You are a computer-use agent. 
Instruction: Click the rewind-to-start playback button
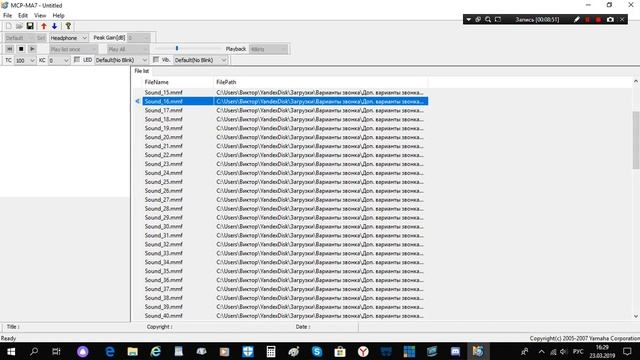coord(9,49)
